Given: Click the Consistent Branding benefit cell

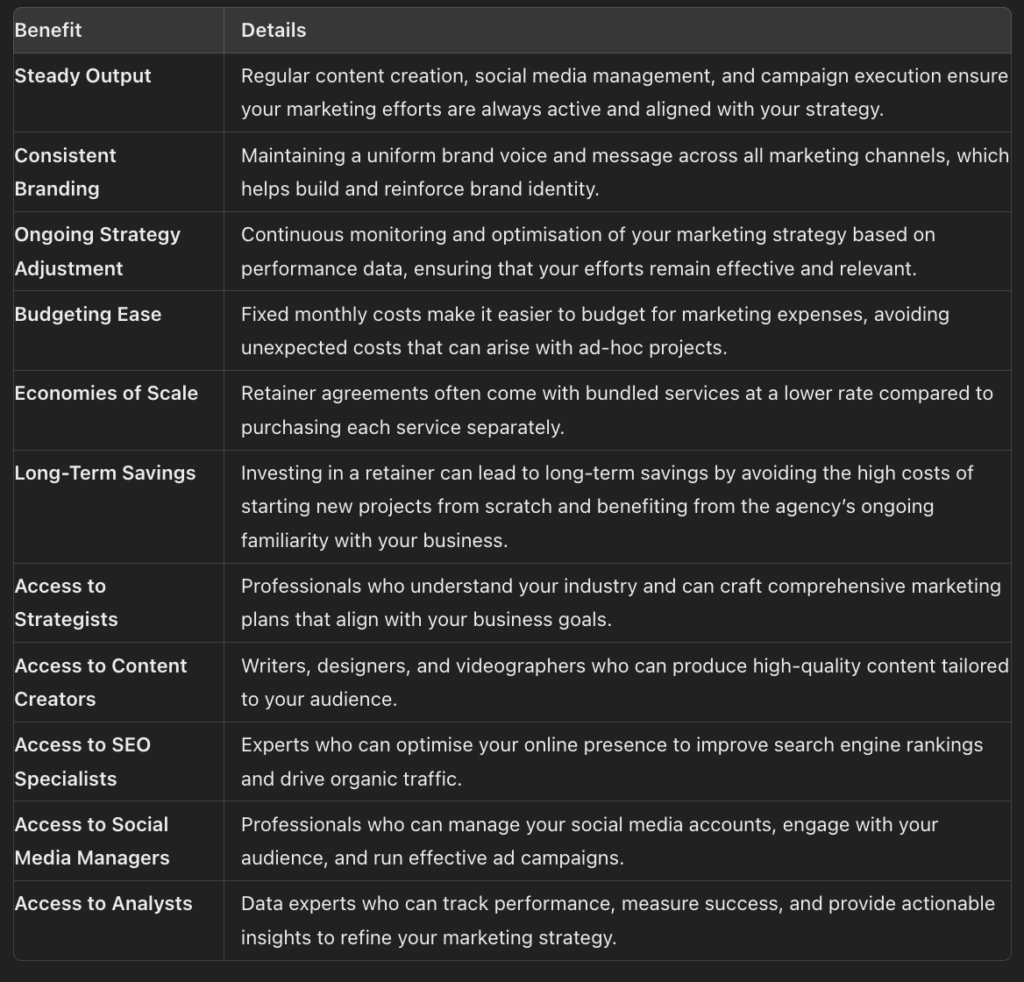Looking at the screenshot, I should [x=65, y=172].
